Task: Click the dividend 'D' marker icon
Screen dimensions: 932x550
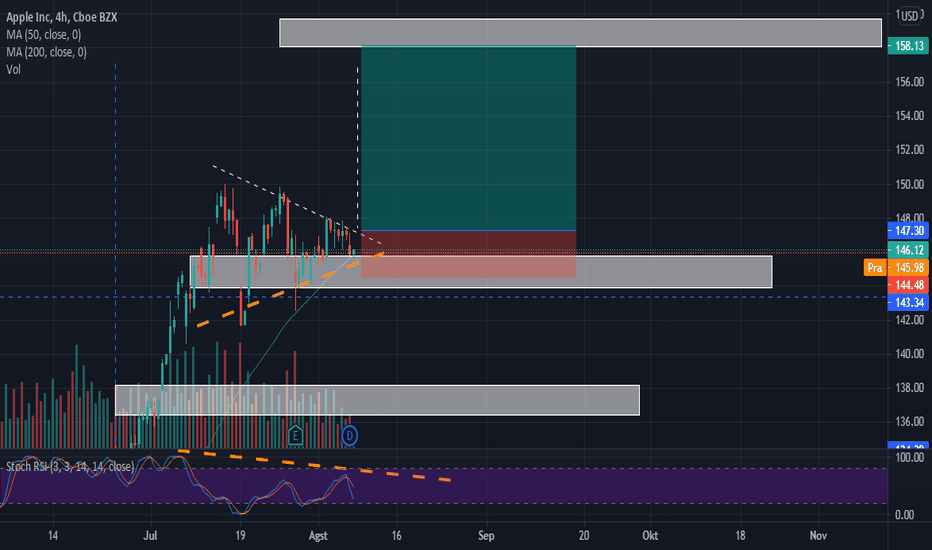Action: pyautogui.click(x=350, y=436)
